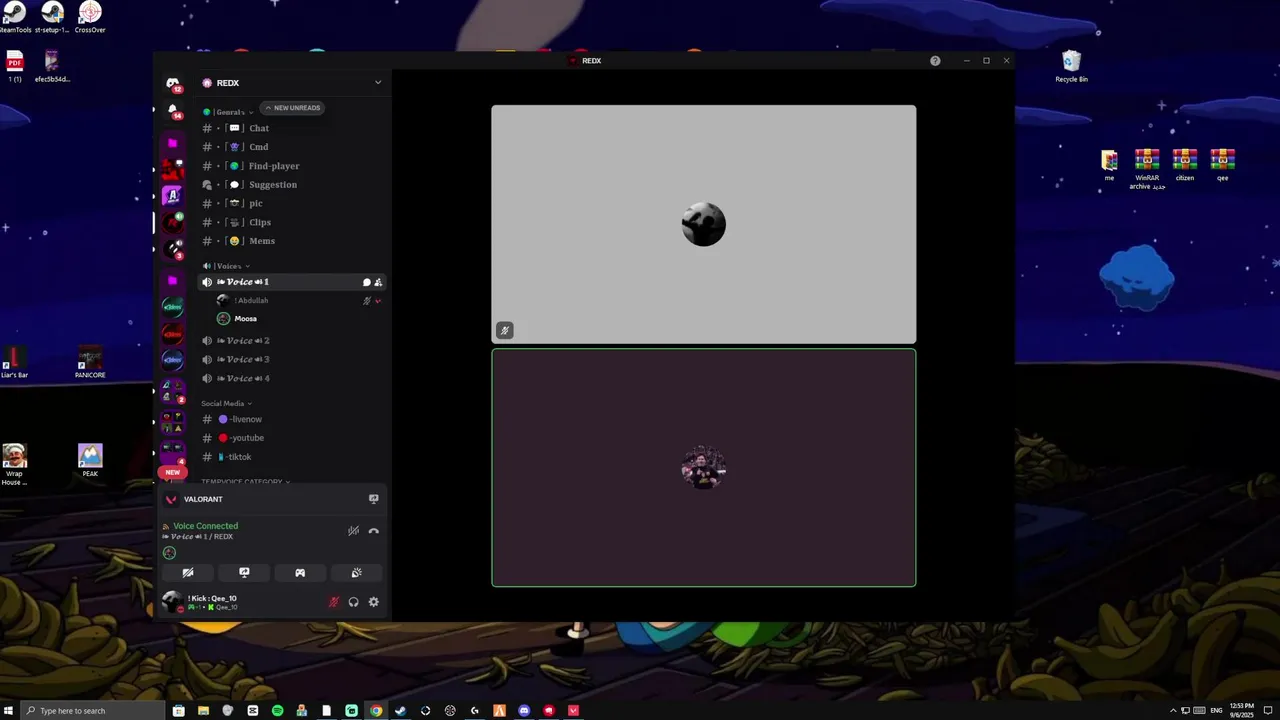Click the muted mic badge on top tile
Viewport: 1280px width, 720px height.
[x=505, y=330]
